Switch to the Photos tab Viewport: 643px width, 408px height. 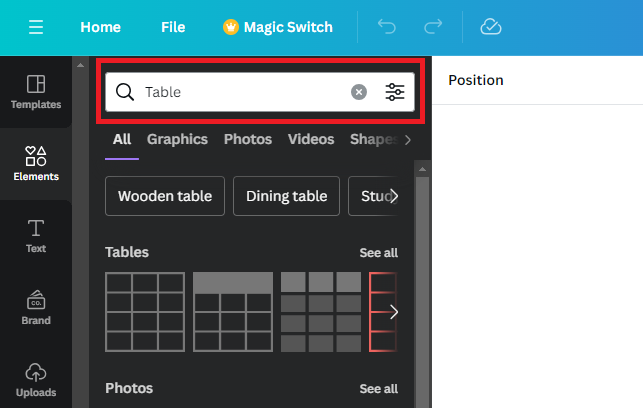[248, 139]
